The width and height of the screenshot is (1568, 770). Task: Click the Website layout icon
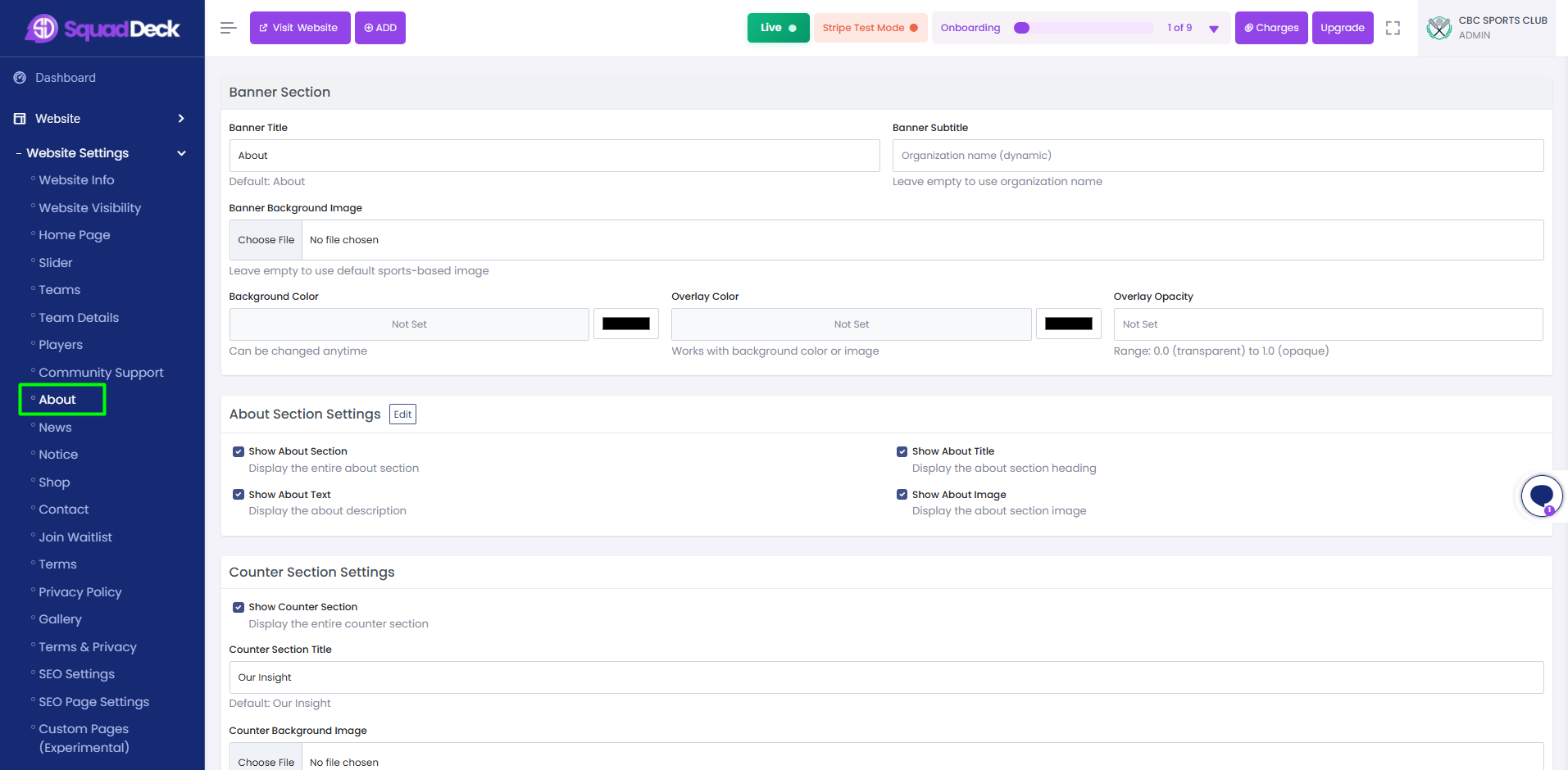pos(20,119)
